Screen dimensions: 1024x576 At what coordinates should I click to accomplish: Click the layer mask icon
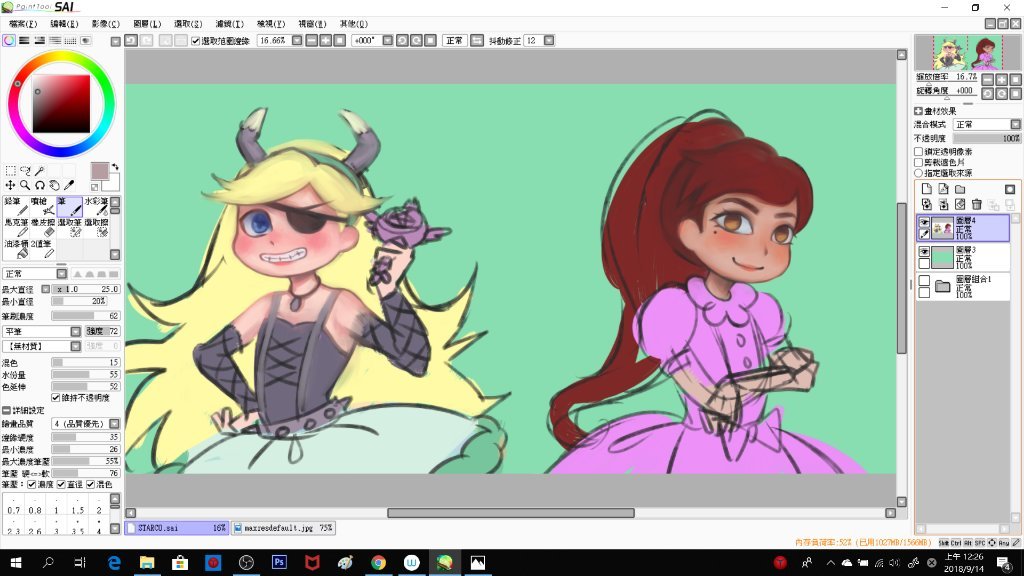click(1010, 189)
